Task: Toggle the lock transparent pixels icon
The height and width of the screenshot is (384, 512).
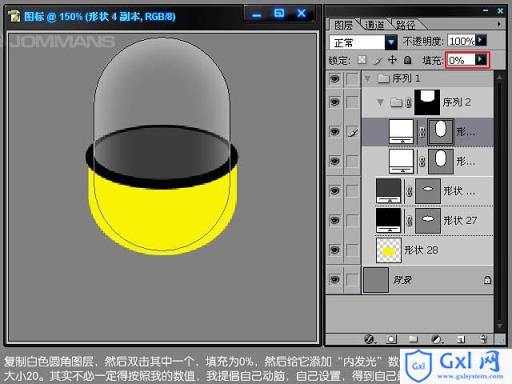Action: [x=362, y=60]
